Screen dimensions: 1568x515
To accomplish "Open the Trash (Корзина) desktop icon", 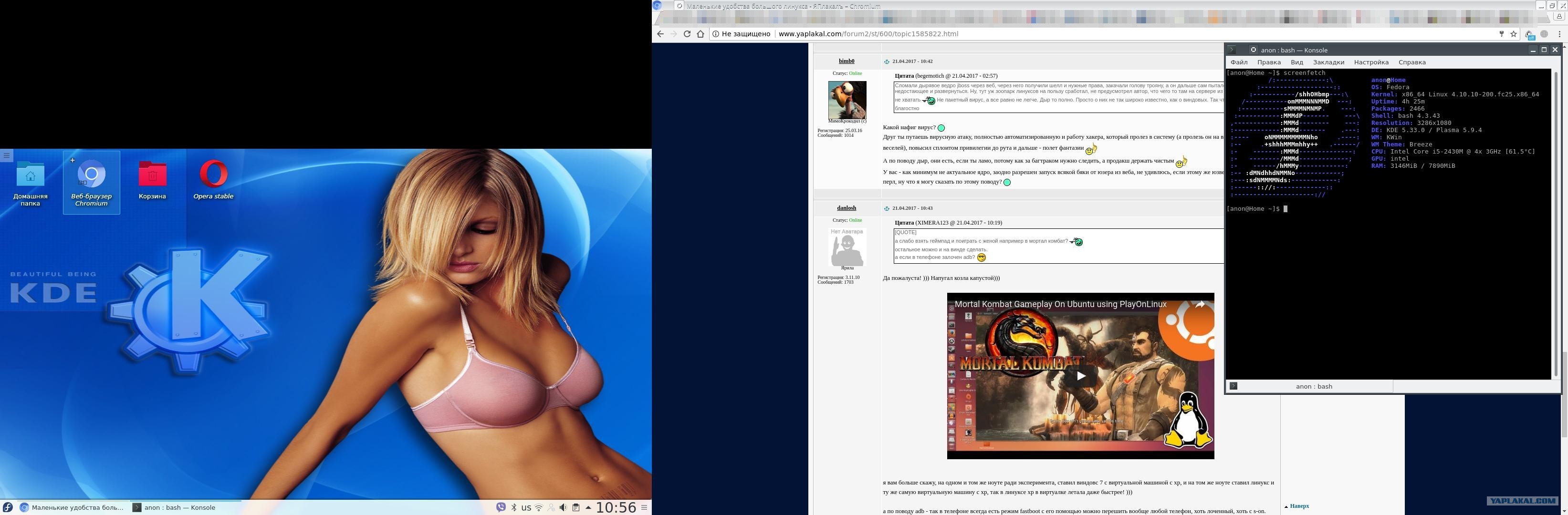I will 152,180.
